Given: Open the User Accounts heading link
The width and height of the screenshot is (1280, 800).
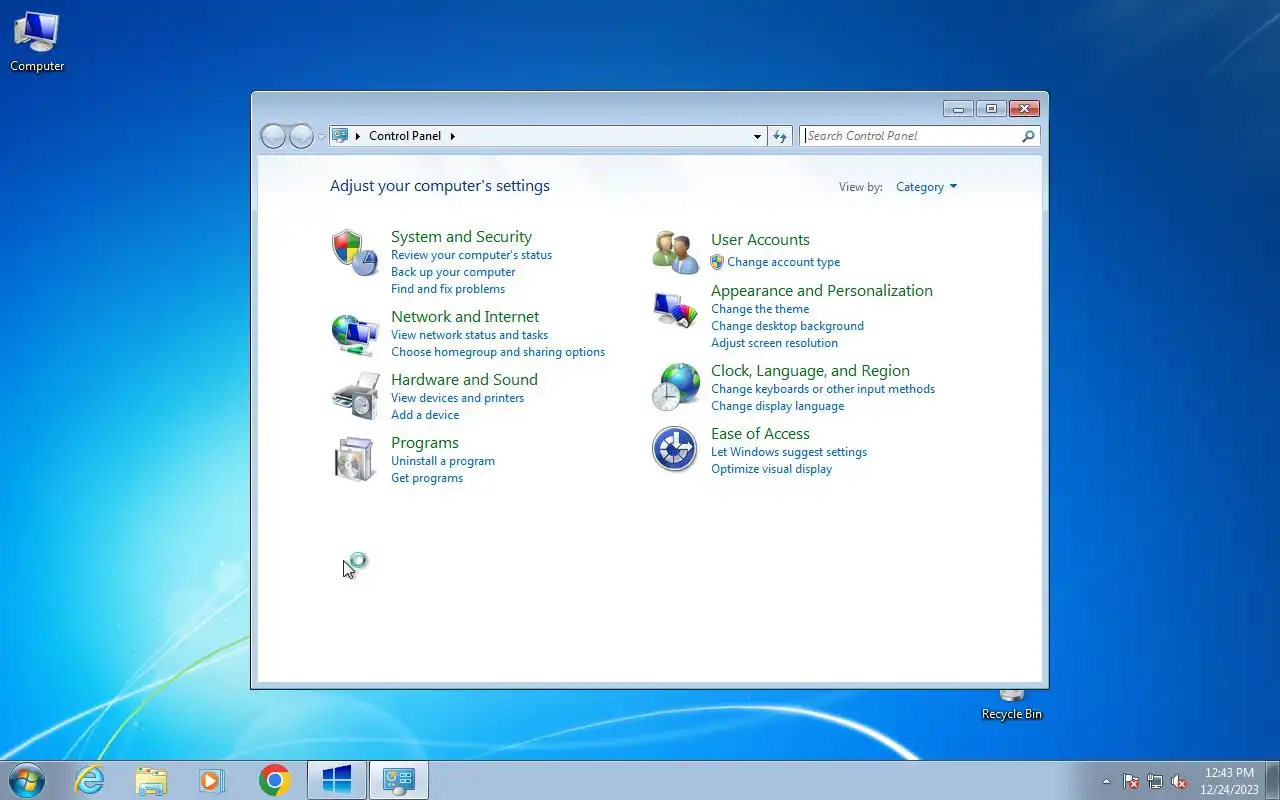Looking at the screenshot, I should 760,240.
